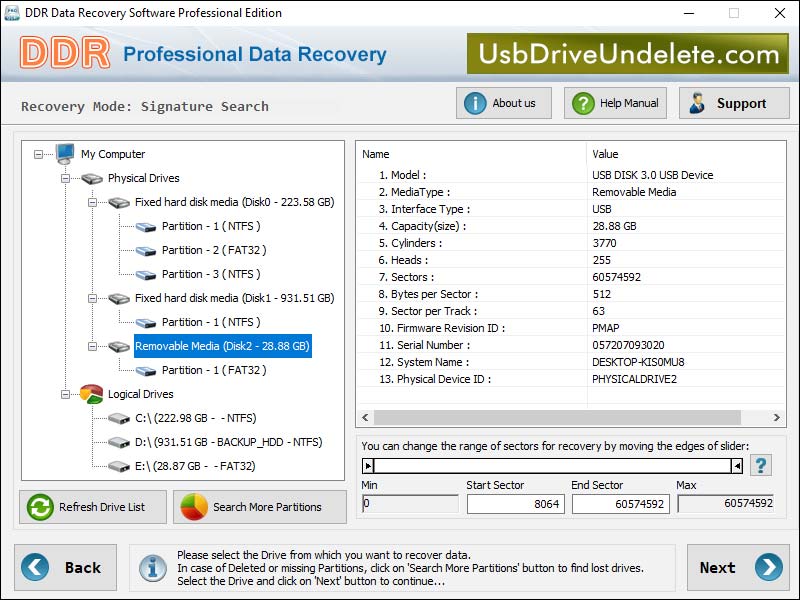Click the app icon in the title bar
This screenshot has height=600, width=800.
11,13
